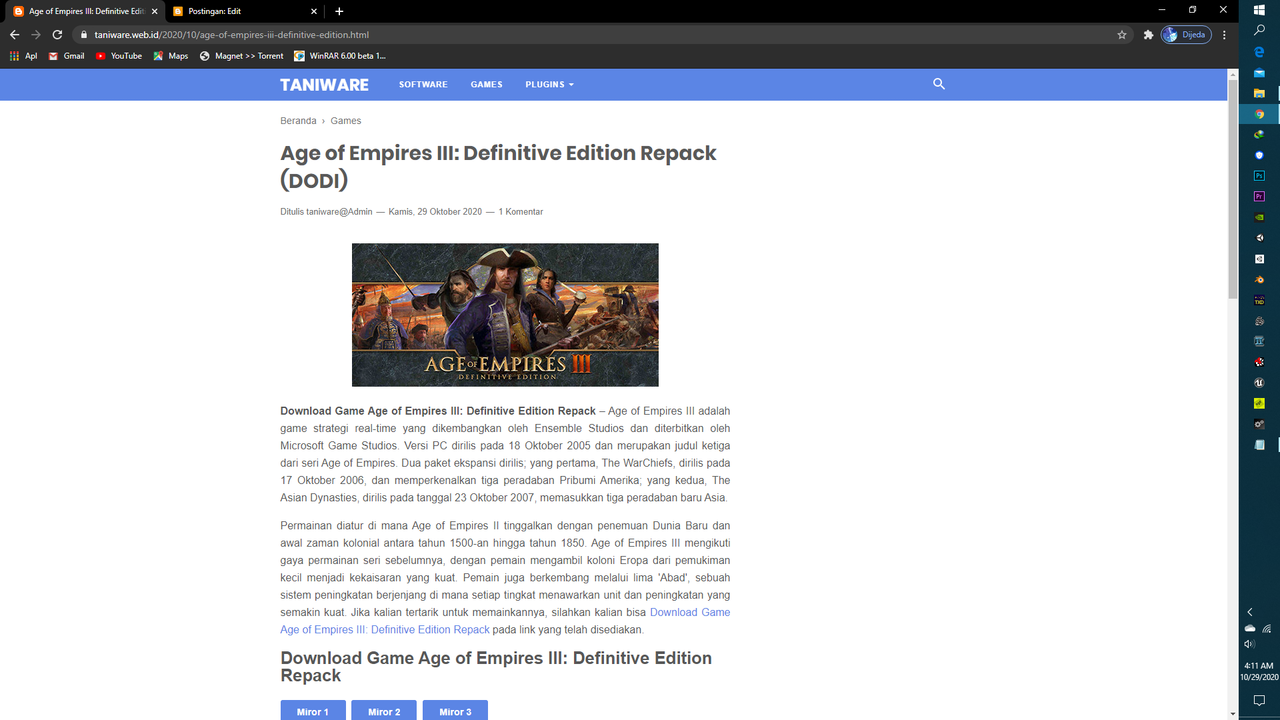Screen dimensions: 1280x720
Task: Launch Blender from the taskbar
Action: [x=1260, y=280]
